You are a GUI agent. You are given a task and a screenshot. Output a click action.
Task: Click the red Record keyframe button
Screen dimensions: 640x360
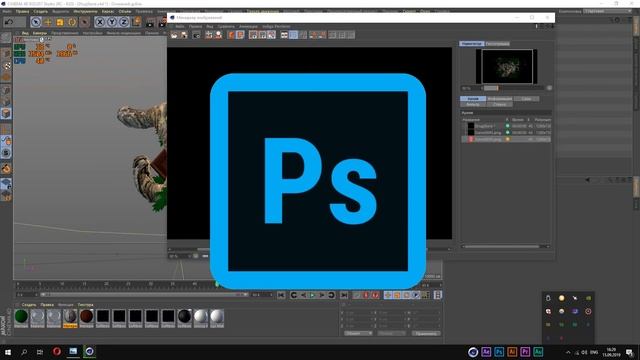point(366,295)
